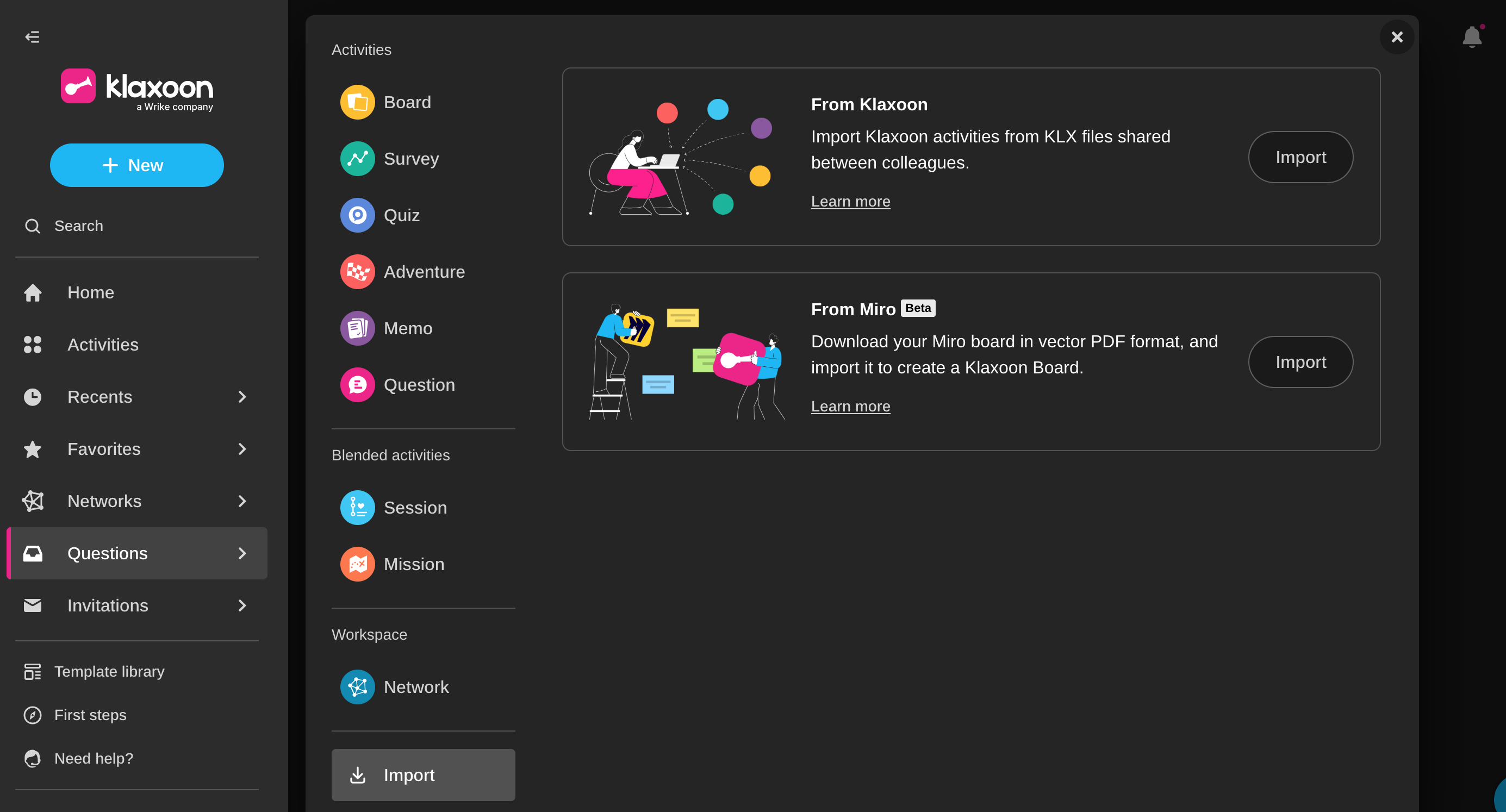Click the Search field in sidebar
This screenshot has width=1506, height=812.
pos(78,226)
